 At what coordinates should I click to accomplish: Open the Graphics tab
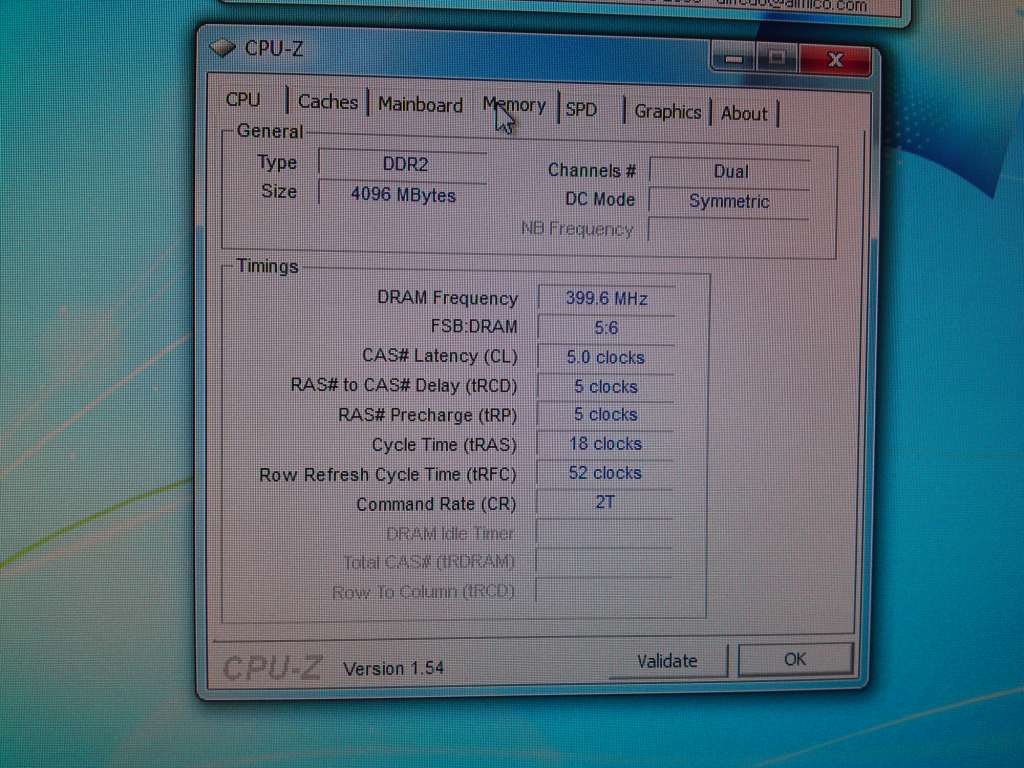tap(668, 112)
